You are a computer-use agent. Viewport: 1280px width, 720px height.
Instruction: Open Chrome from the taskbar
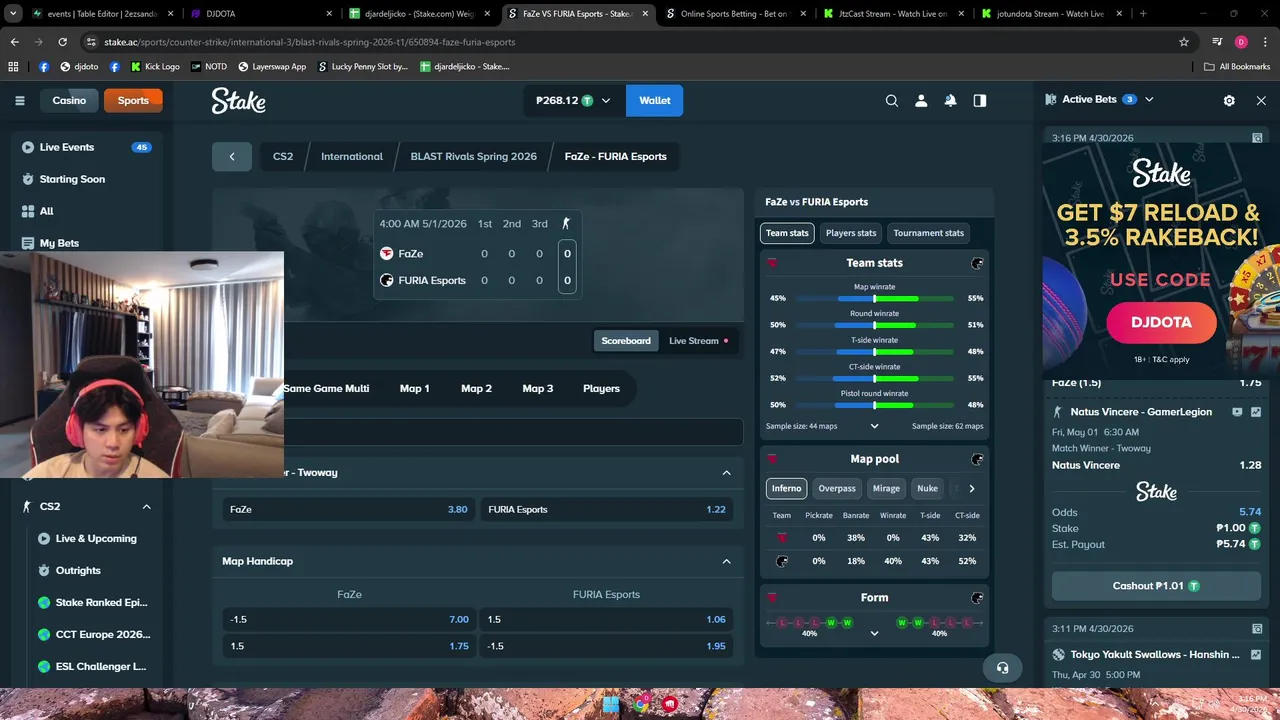tap(640, 704)
